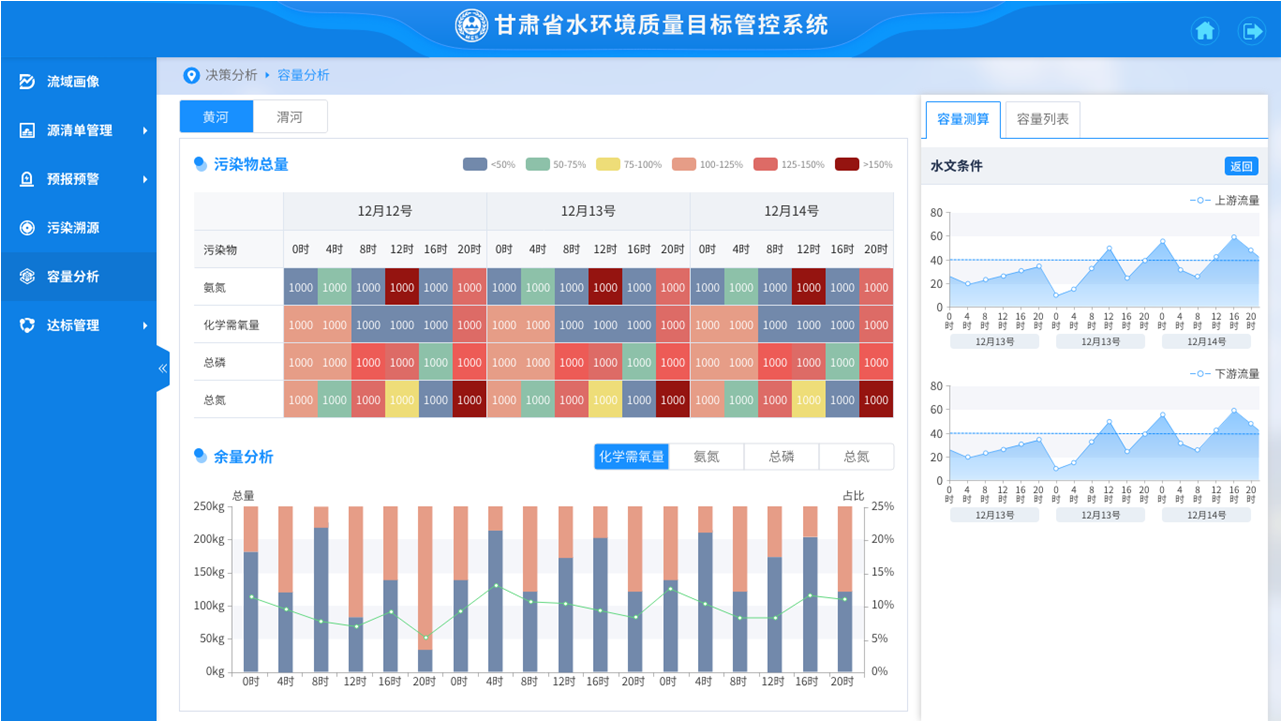Click the dark red >150% legend swatch
This screenshot has height=722, width=1282.
[847, 164]
